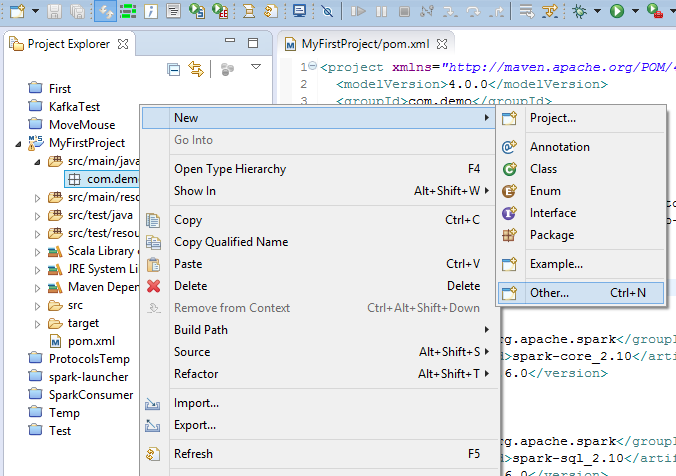Minimize the Project Explorer panel
Viewport: 676px width, 476px height.
[230, 41]
